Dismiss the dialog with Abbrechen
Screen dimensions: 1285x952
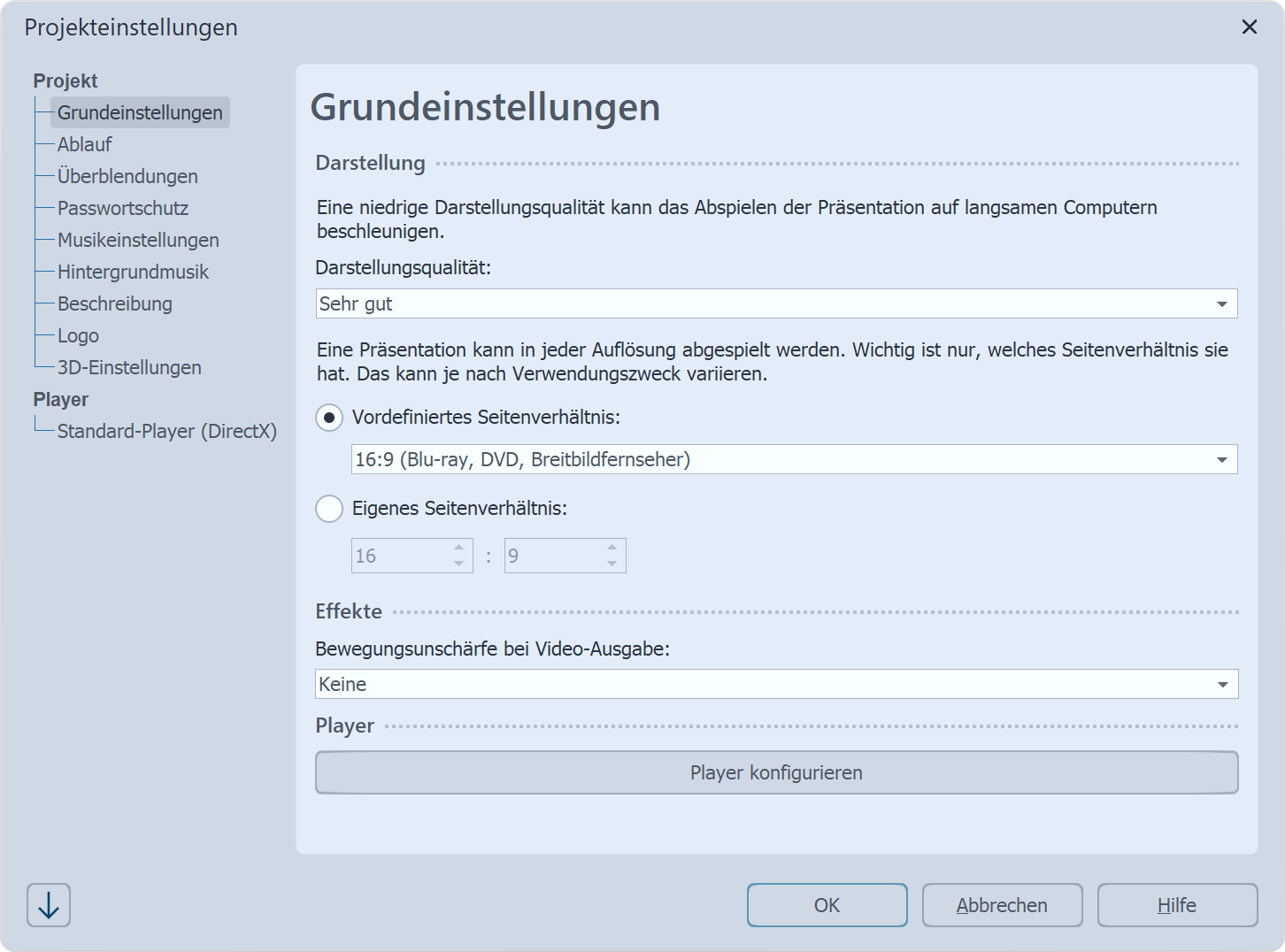[x=1002, y=905]
